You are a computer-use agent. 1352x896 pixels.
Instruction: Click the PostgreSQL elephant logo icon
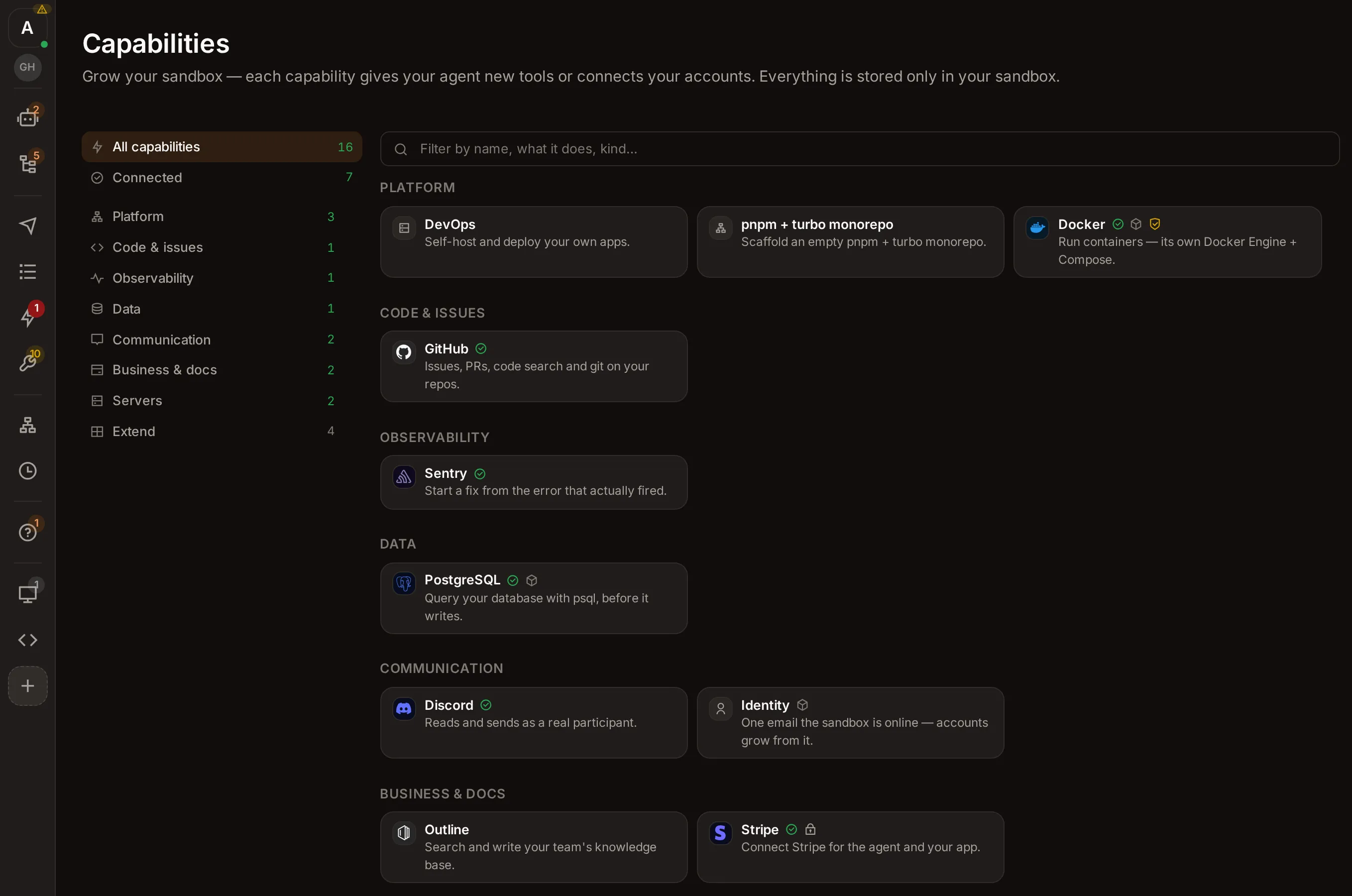pyautogui.click(x=404, y=583)
